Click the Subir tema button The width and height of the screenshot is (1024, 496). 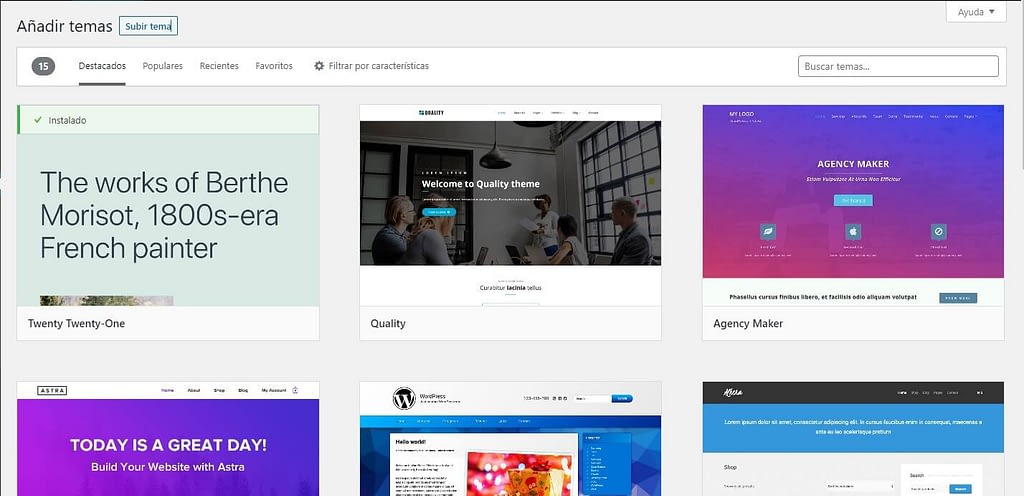point(148,26)
